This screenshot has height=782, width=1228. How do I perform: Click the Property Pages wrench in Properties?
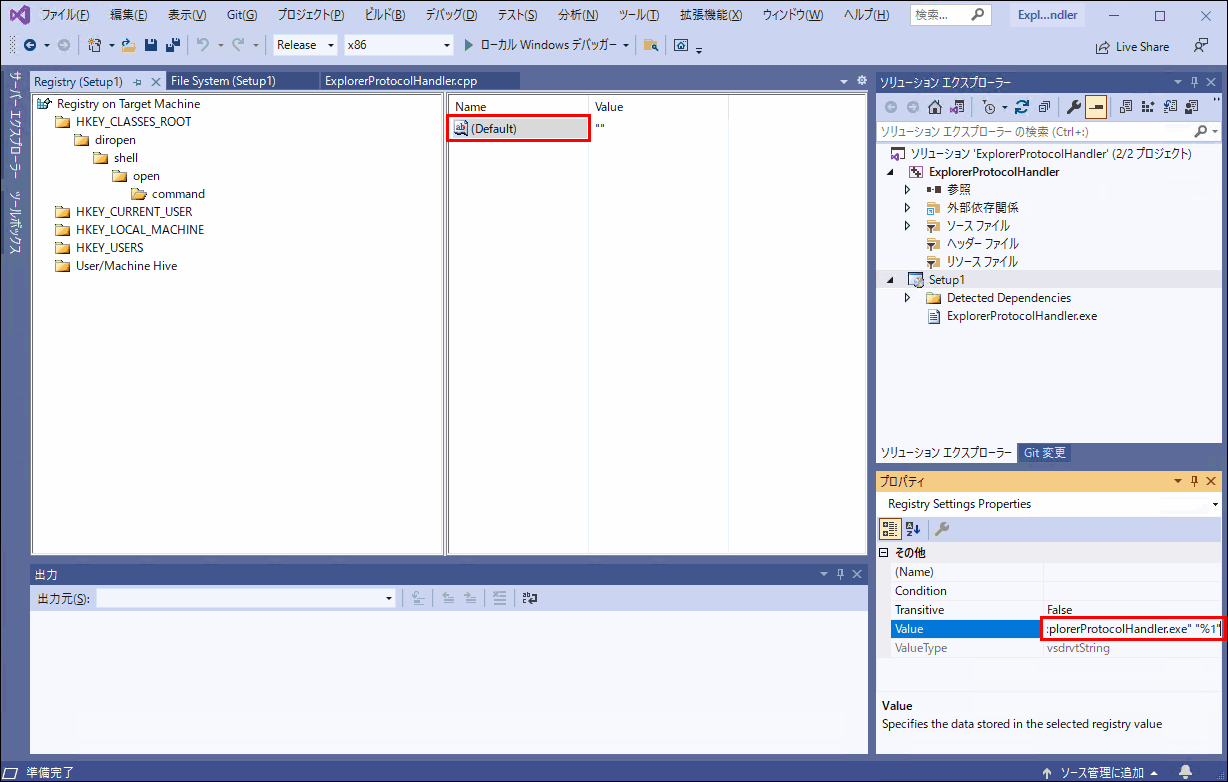[942, 529]
